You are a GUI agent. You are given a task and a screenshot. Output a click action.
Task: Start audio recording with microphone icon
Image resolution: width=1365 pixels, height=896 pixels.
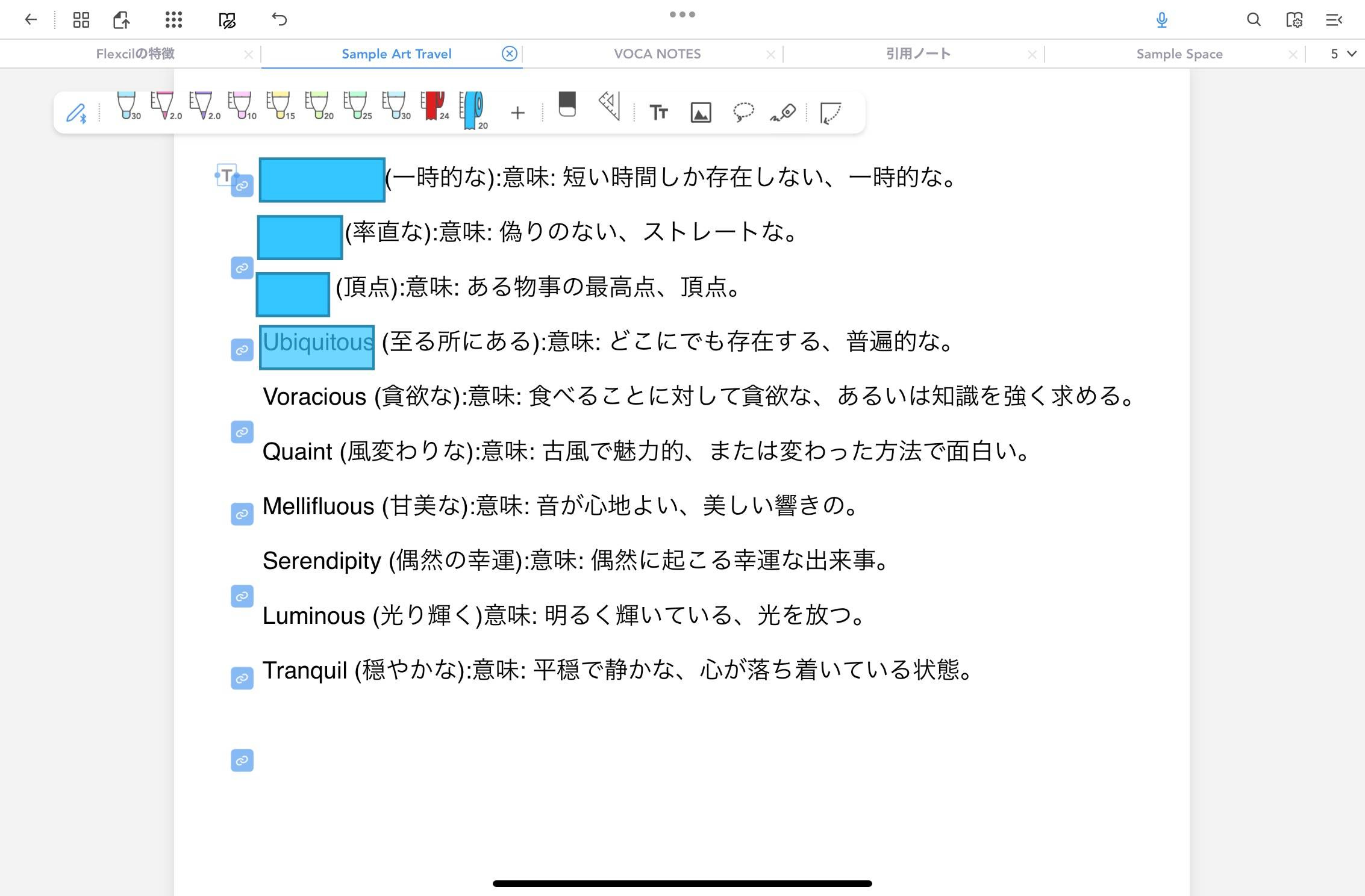tap(1162, 20)
